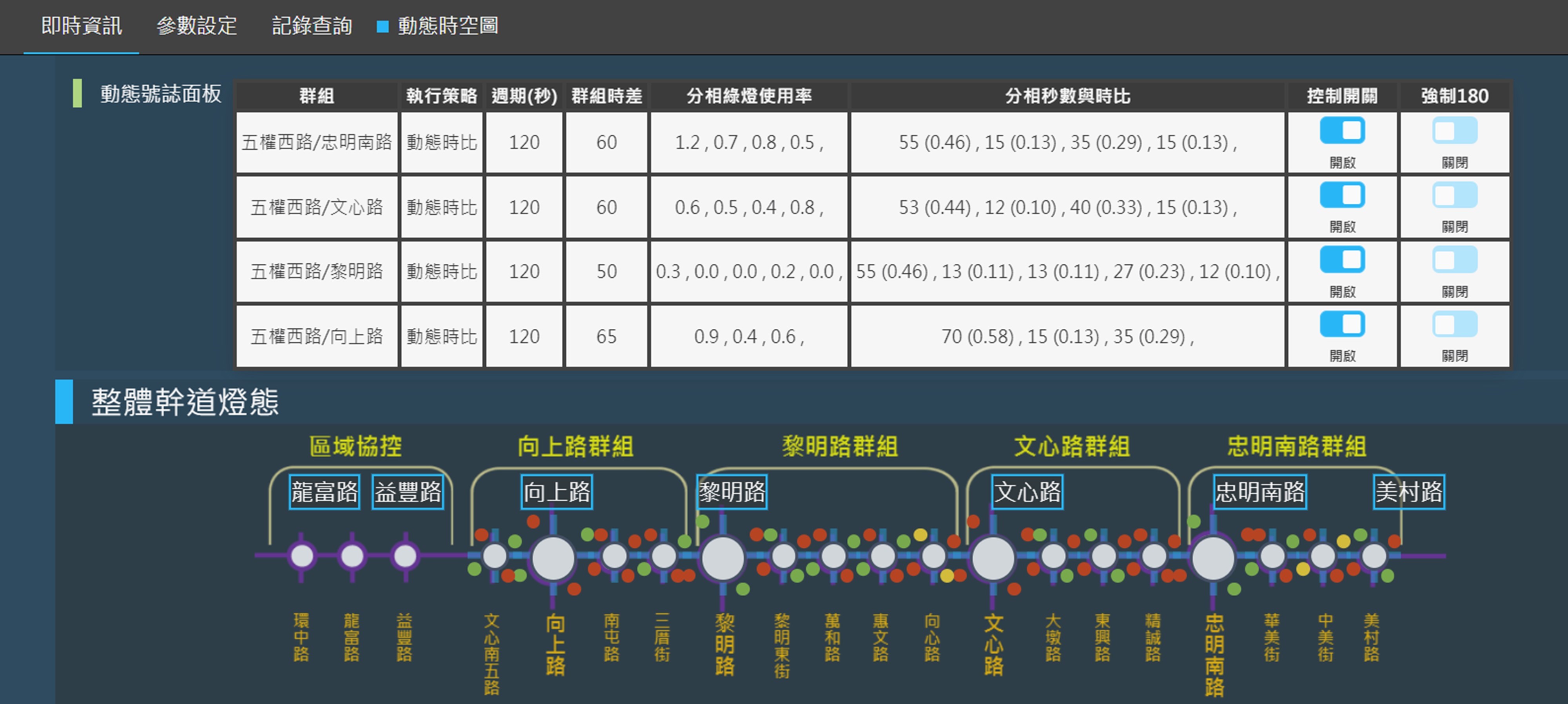Viewport: 1568px width, 704px height.
Task: Click the group offset value 65
Action: [606, 337]
